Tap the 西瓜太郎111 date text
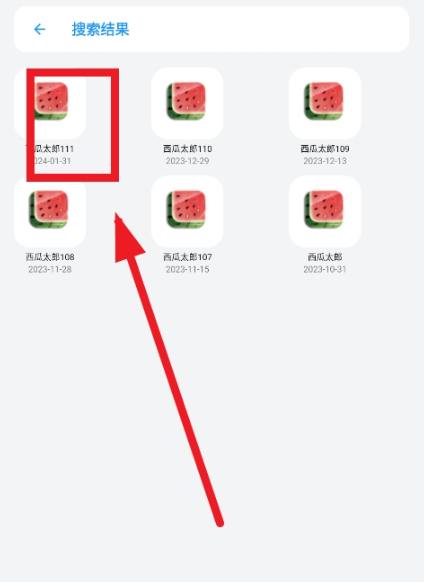The width and height of the screenshot is (424, 582). pyautogui.click(x=50, y=161)
